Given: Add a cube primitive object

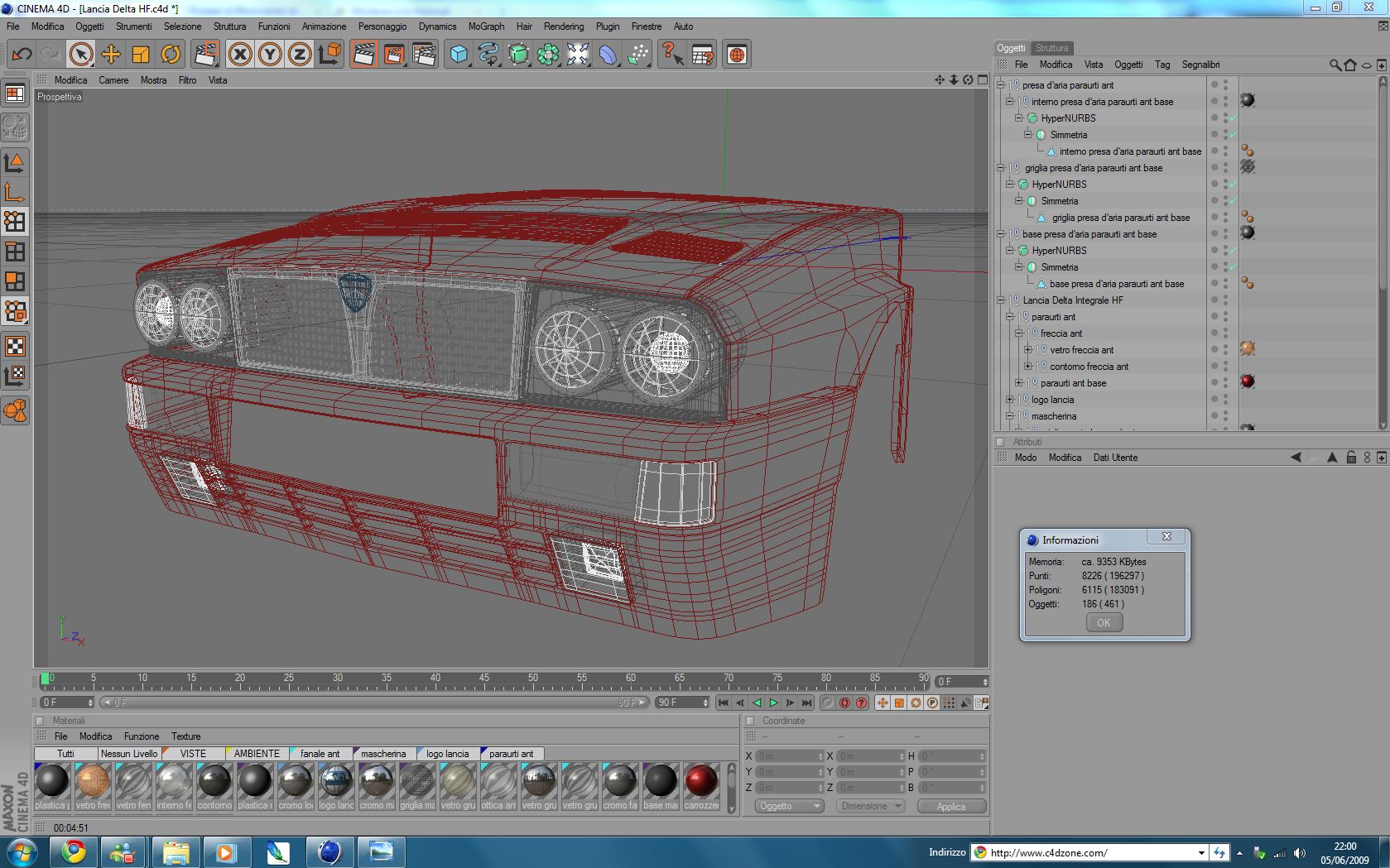Looking at the screenshot, I should (x=459, y=55).
